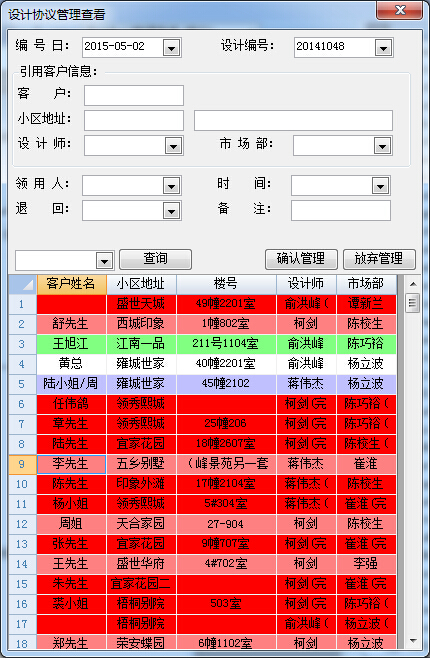
Task: Expand the 设计师 combo box arrow
Action: 173,146
